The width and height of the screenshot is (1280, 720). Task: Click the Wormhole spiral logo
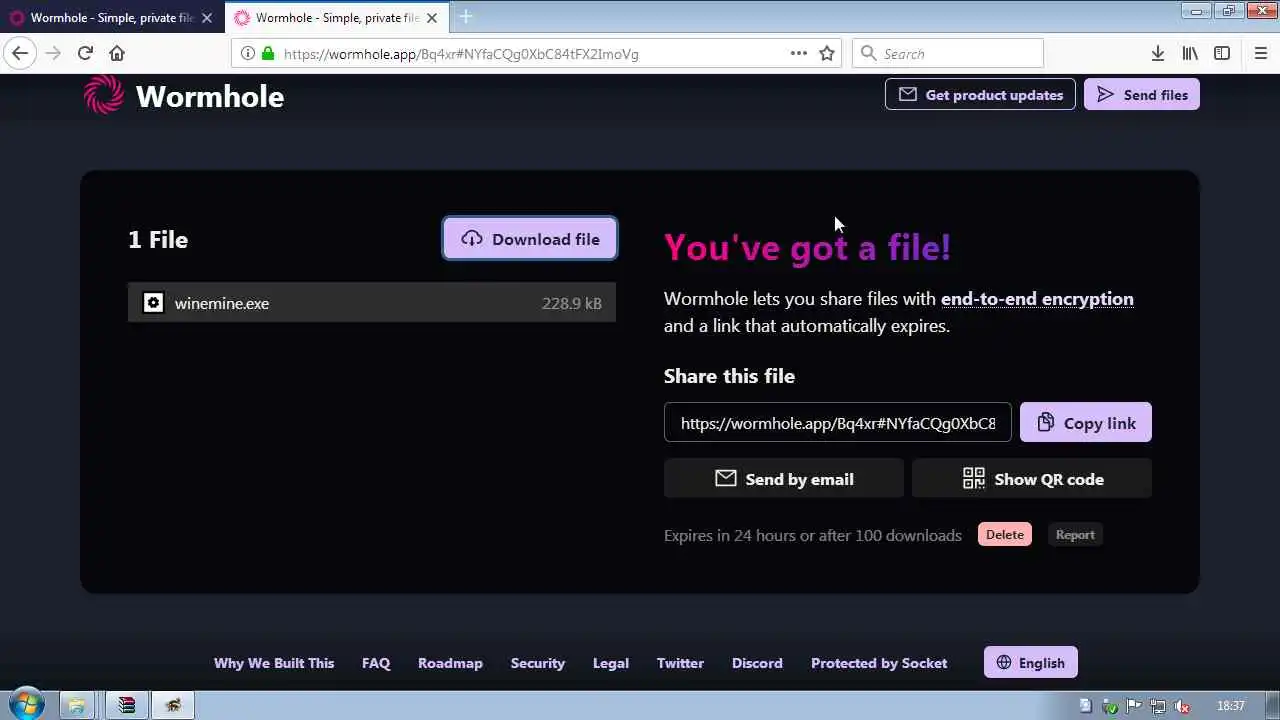(x=104, y=96)
